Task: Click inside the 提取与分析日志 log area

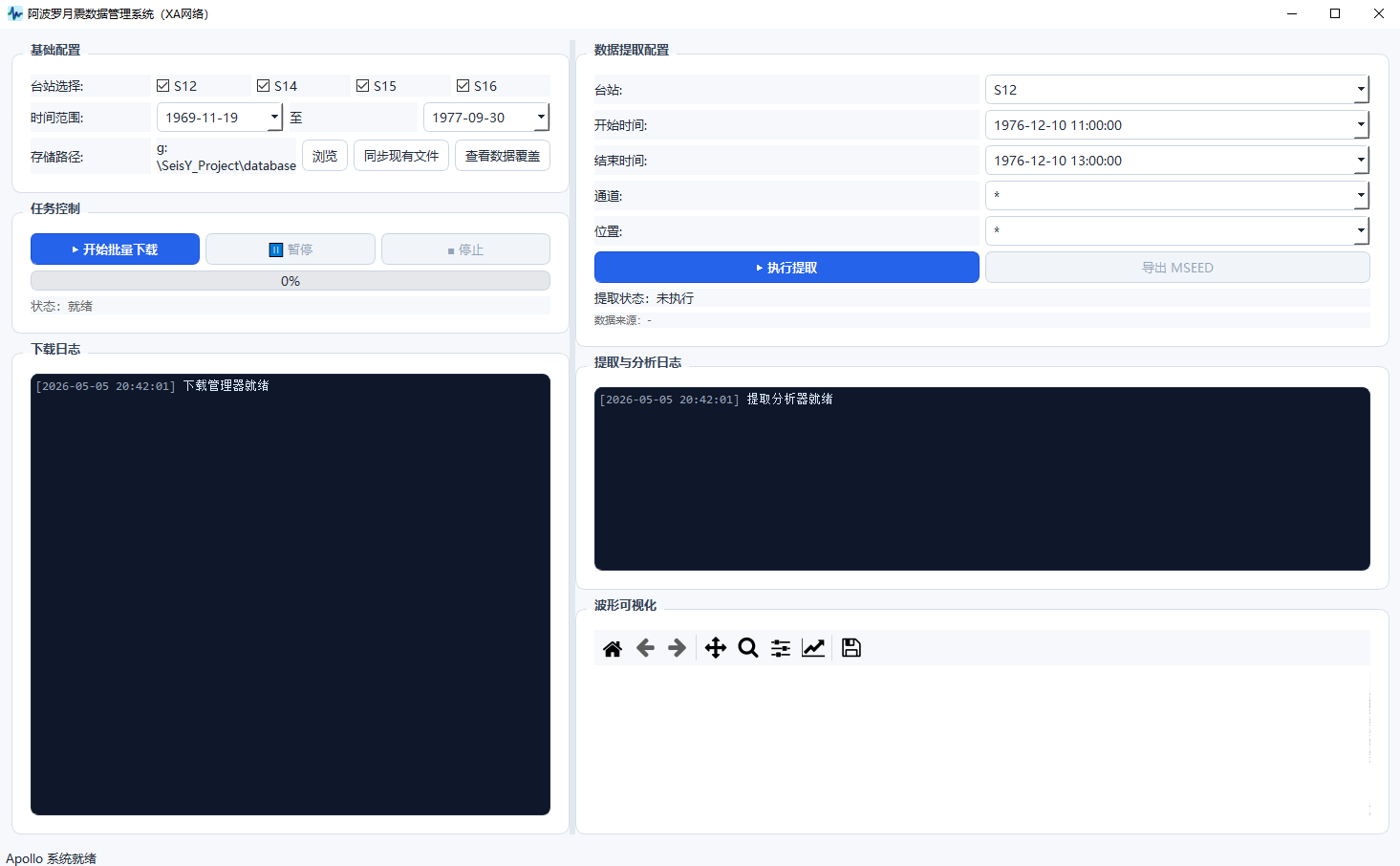Action: pyautogui.click(x=982, y=479)
